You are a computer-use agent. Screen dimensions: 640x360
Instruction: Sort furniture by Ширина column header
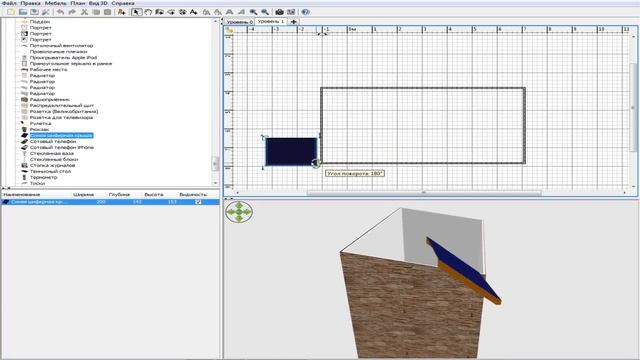pyautogui.click(x=84, y=195)
